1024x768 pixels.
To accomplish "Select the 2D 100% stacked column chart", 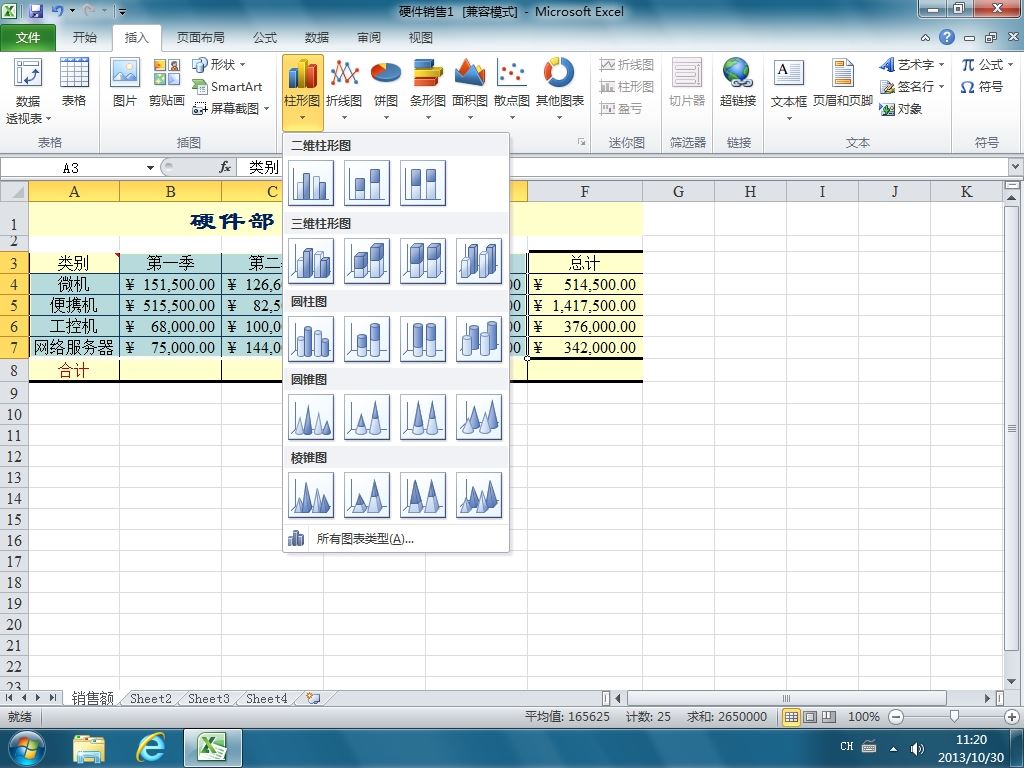I will click(x=423, y=183).
